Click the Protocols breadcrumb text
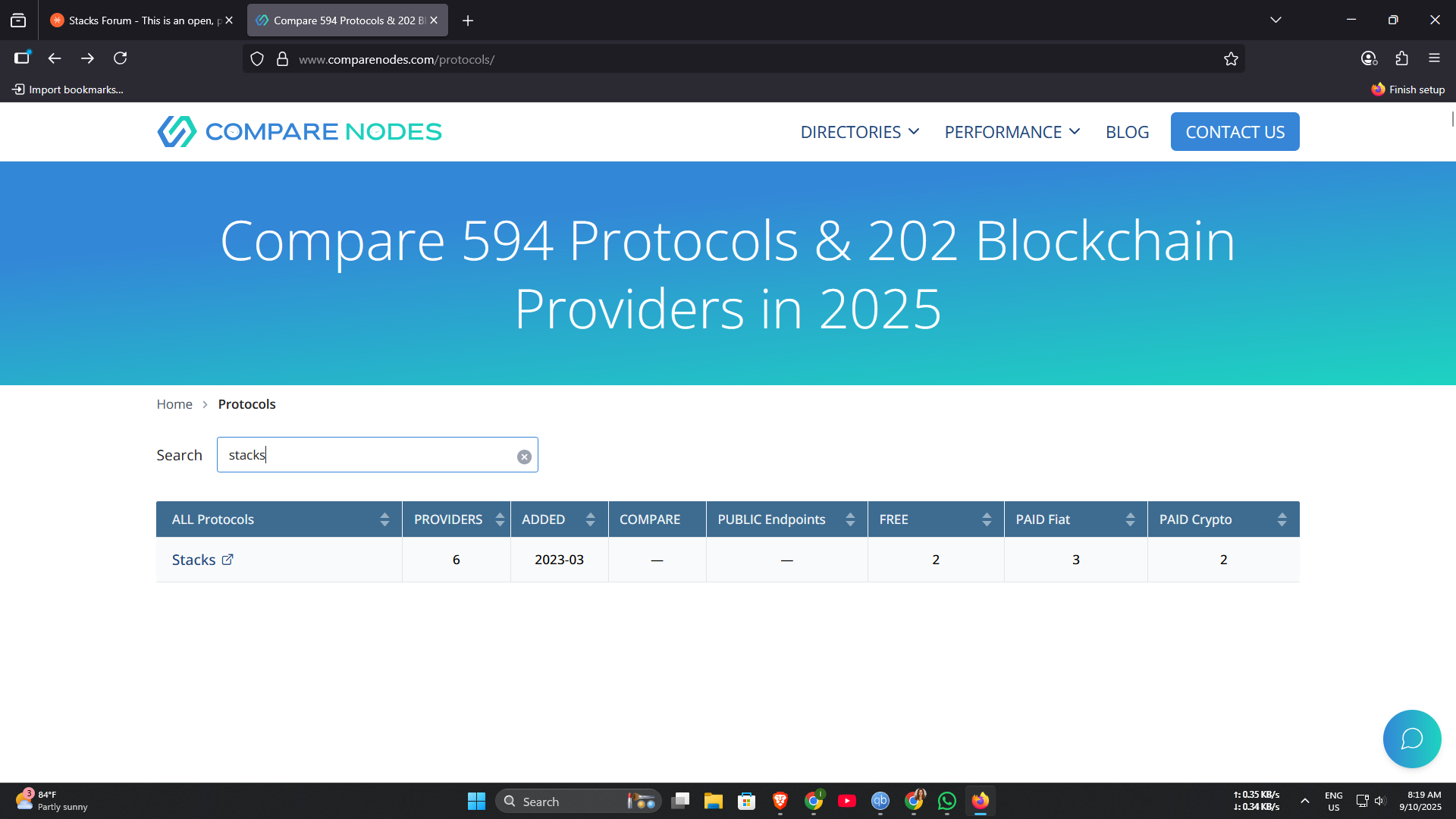The image size is (1456, 819). [247, 404]
